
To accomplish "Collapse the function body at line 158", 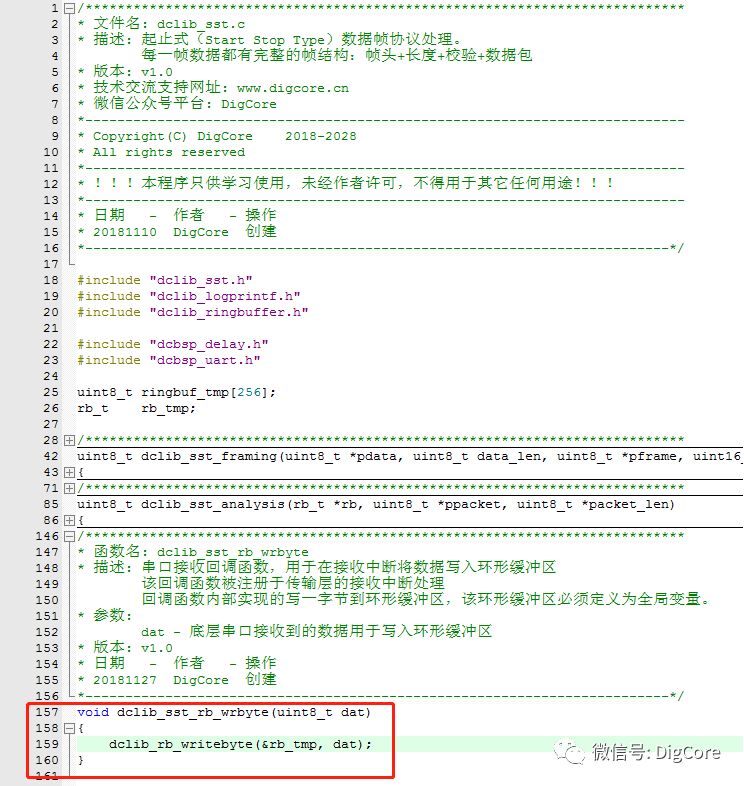I will (x=70, y=728).
